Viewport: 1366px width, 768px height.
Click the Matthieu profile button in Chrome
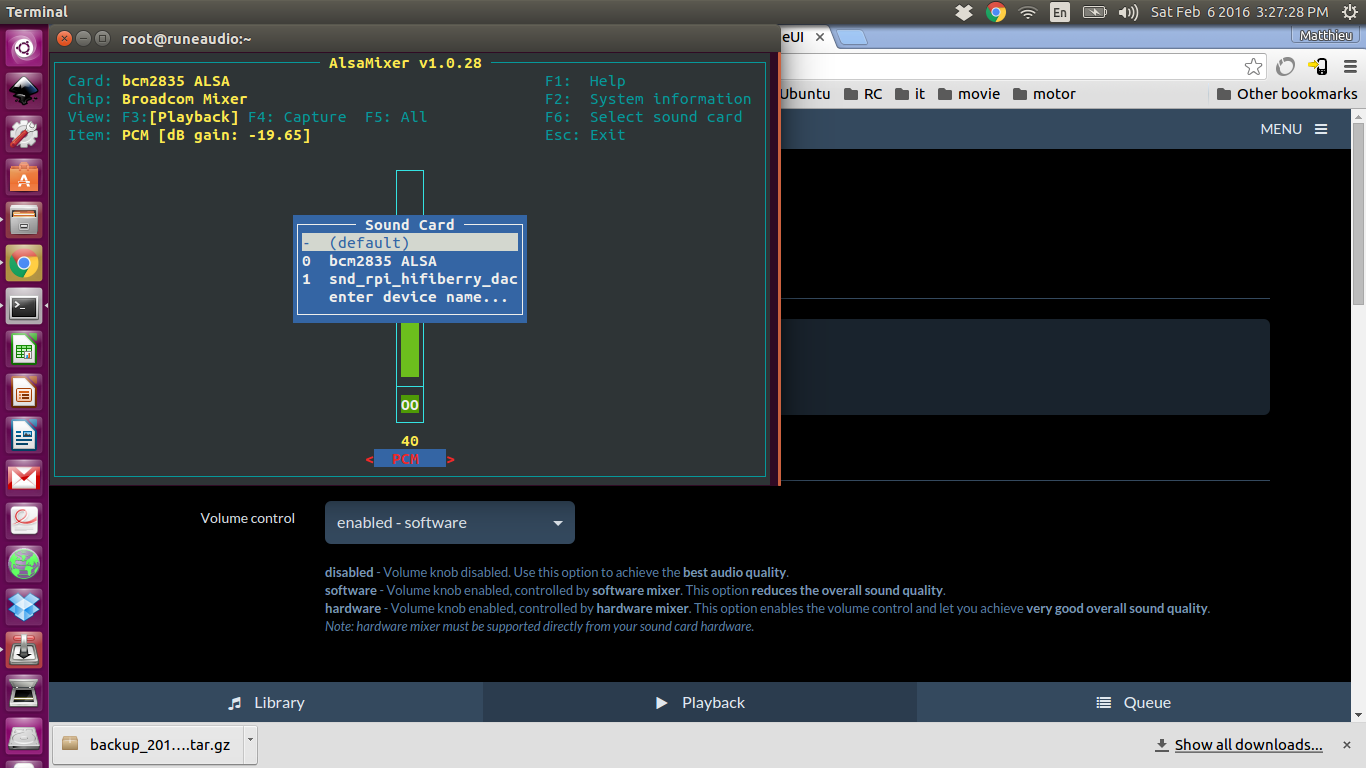click(x=1326, y=36)
